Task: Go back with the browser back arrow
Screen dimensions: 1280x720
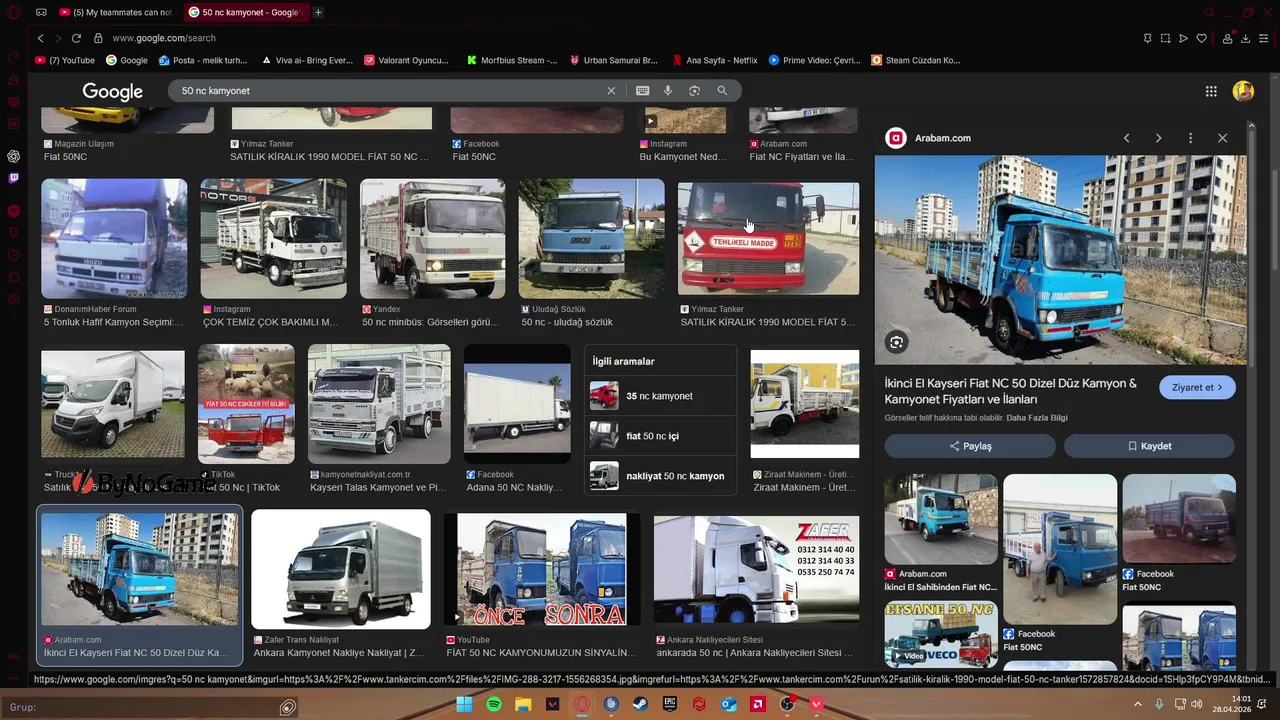Action: (x=40, y=38)
